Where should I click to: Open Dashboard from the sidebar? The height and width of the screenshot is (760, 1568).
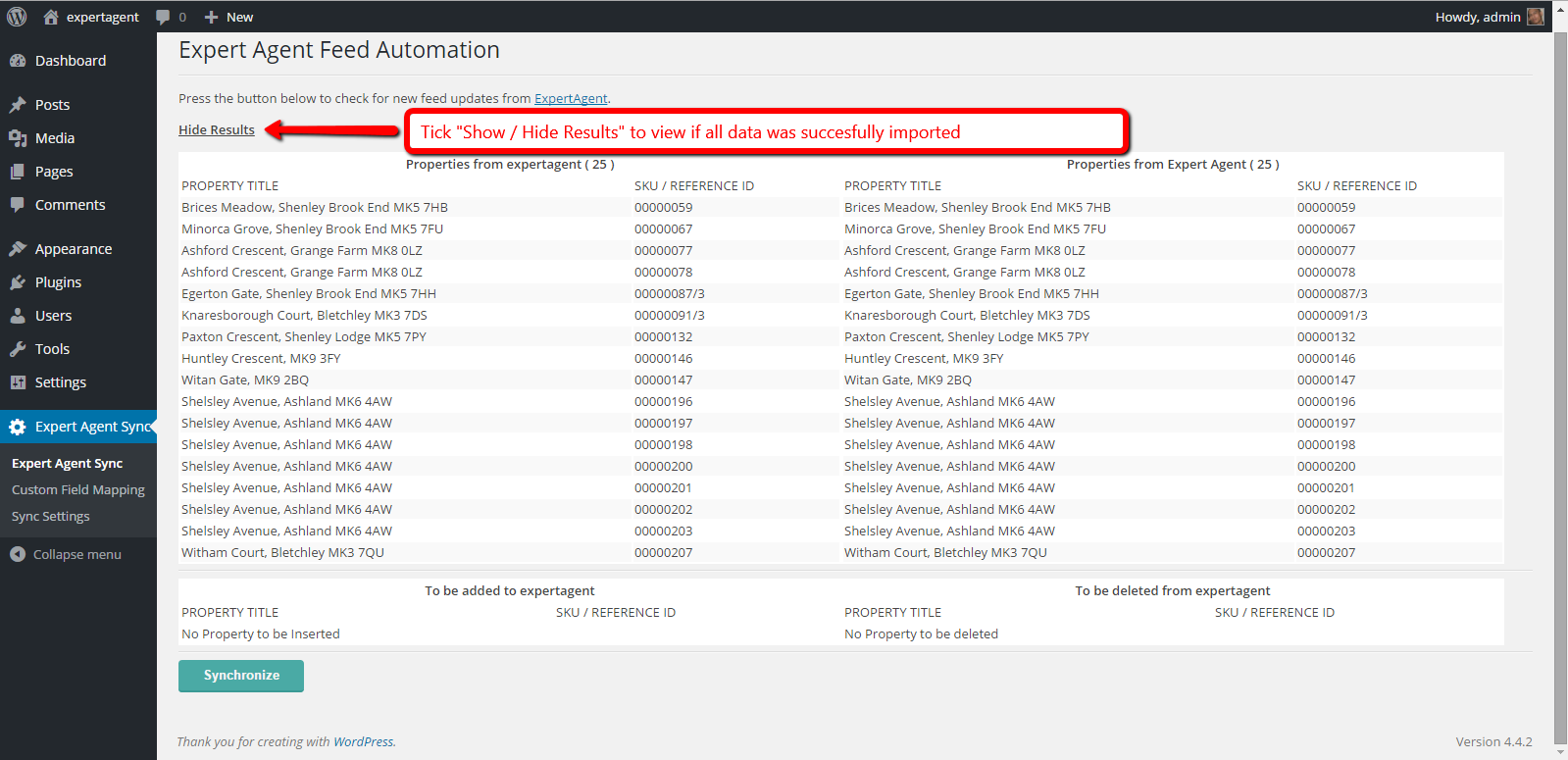coord(70,61)
